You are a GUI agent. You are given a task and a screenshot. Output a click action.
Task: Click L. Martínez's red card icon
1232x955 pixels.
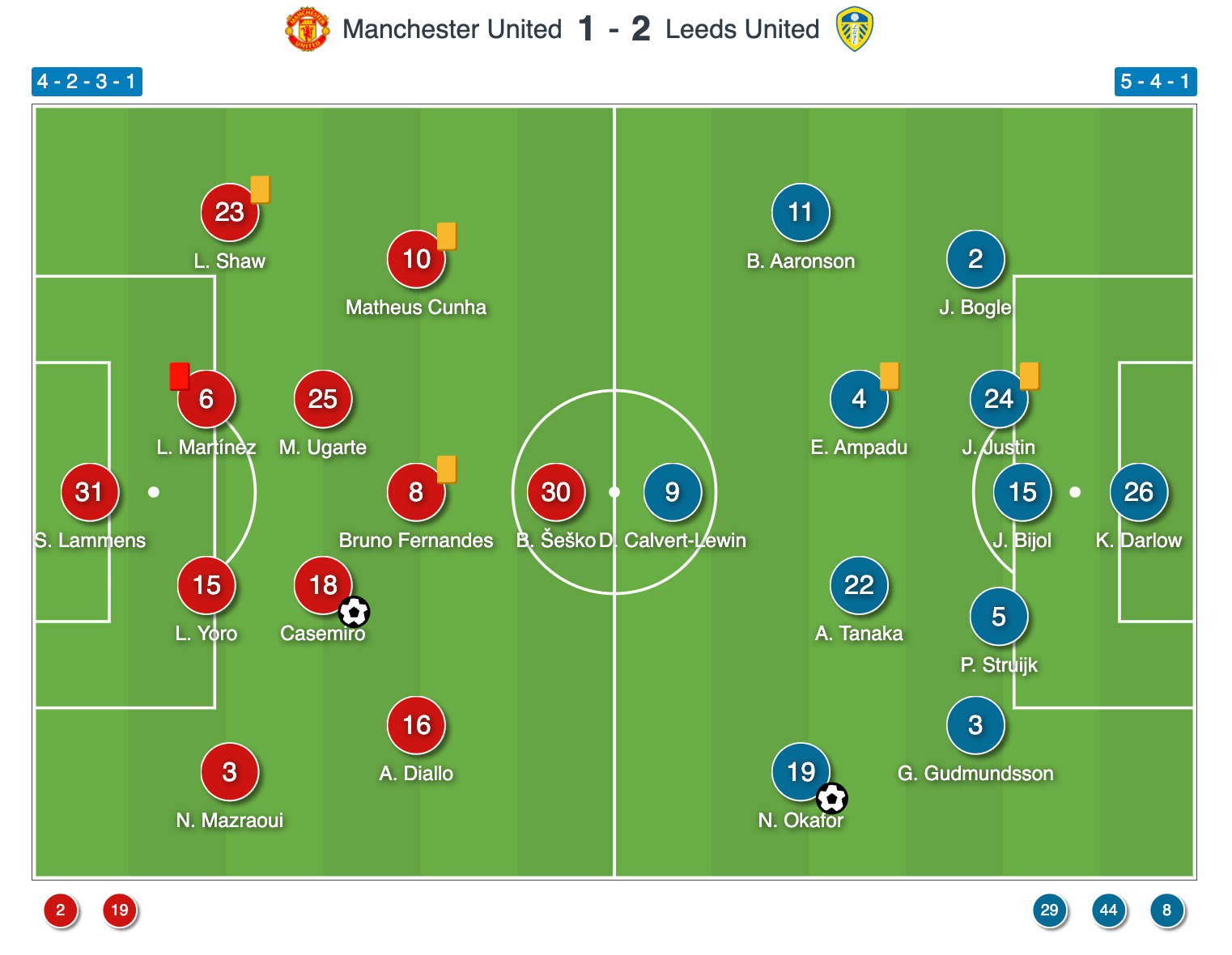point(179,376)
